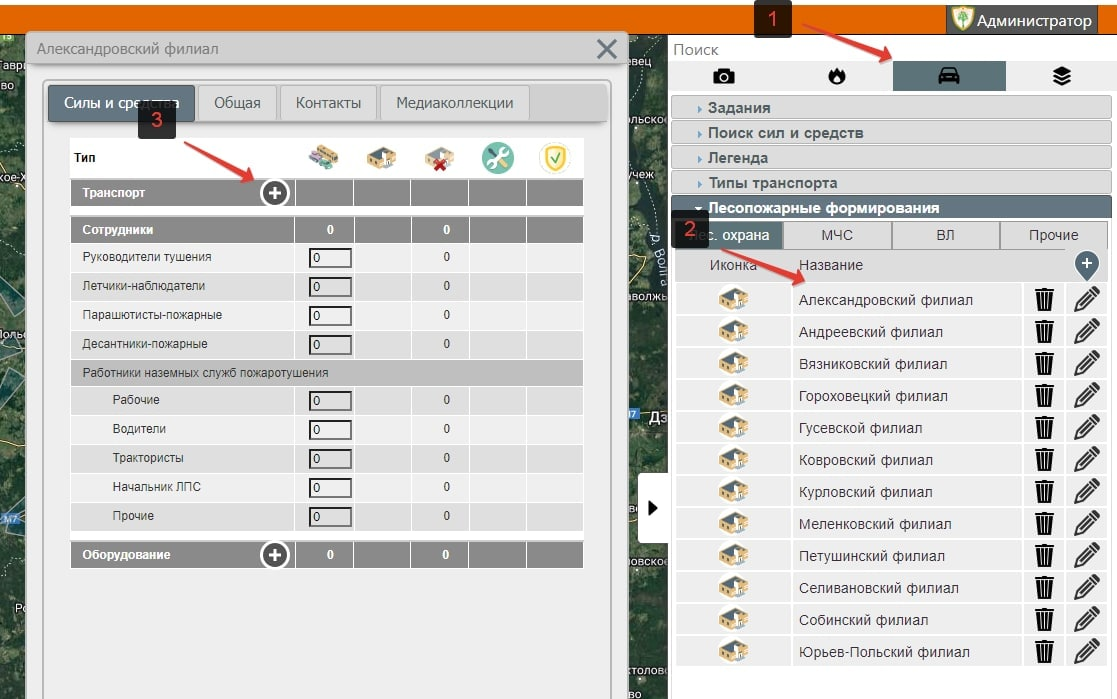Click the camera icon tab
1117x699 pixels.
723,77
